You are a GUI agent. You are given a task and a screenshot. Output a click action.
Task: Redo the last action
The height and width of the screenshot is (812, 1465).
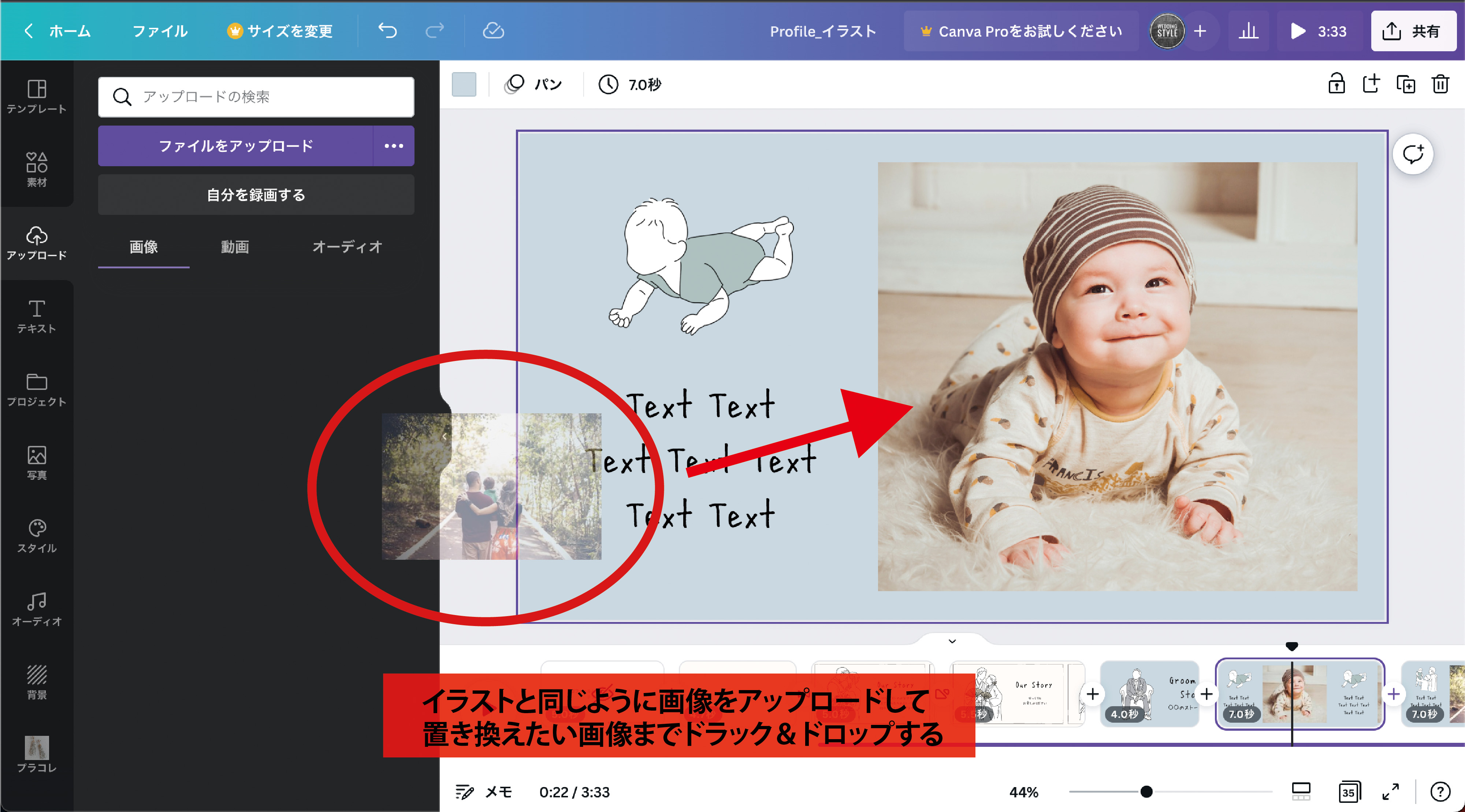[435, 31]
